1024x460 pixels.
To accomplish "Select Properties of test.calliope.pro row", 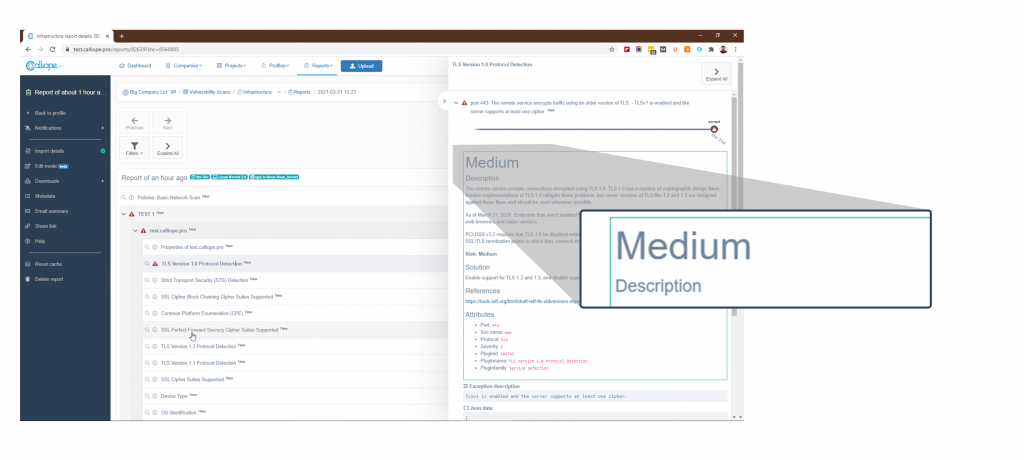I will (295, 247).
